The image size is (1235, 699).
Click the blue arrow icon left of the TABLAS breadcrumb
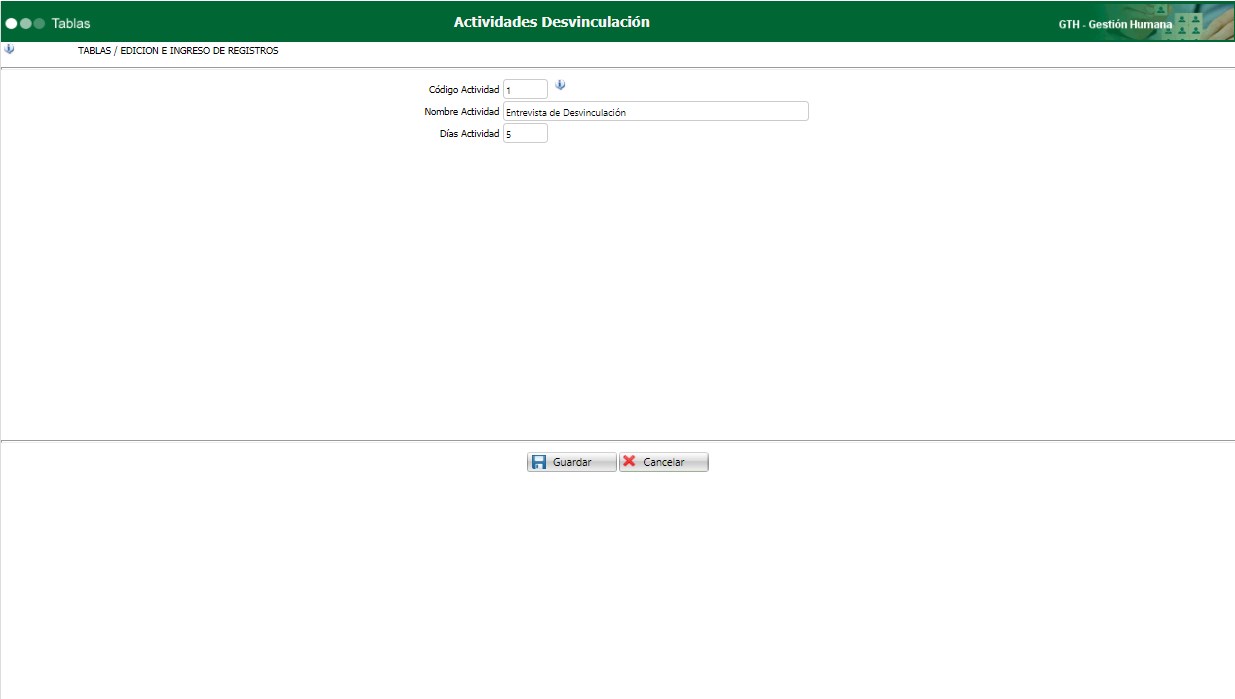tap(9, 49)
